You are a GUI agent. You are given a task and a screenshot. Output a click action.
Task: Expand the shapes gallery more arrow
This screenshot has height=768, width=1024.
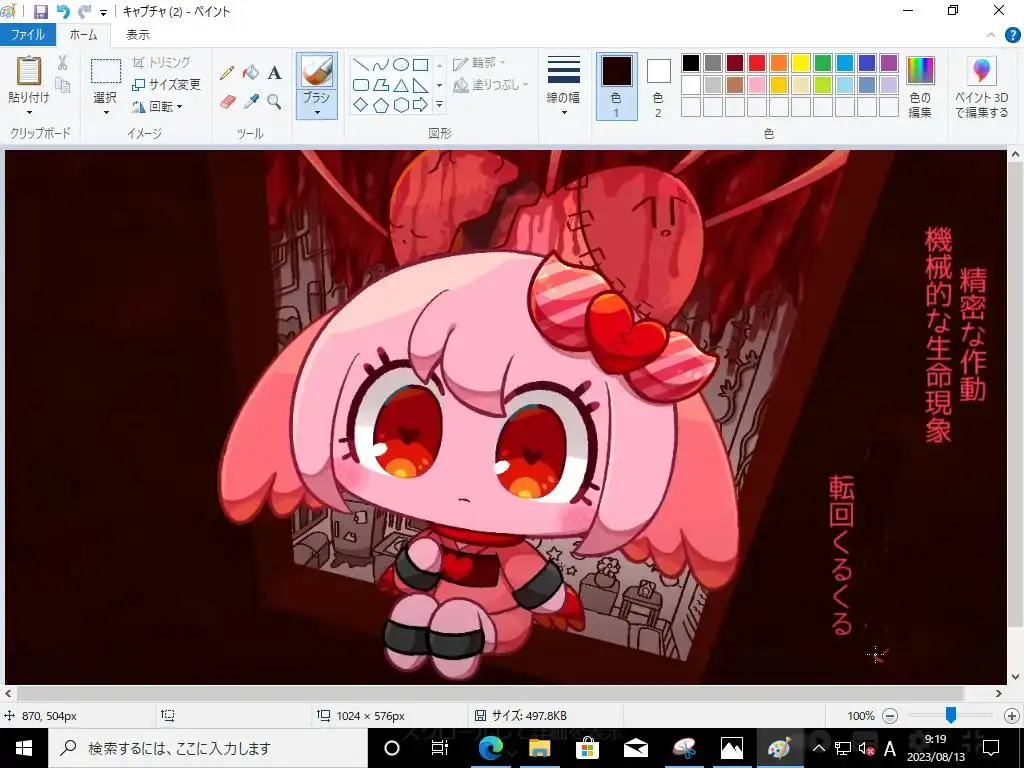pos(440,104)
